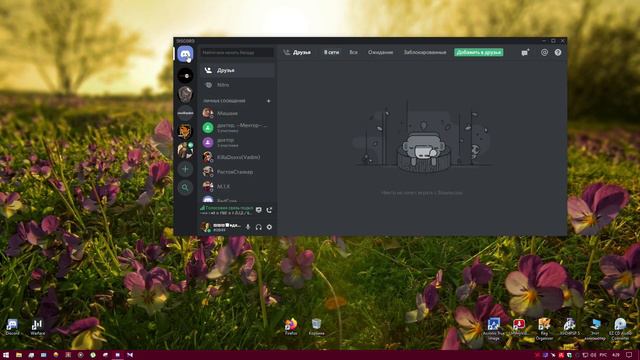Open the purple group chat доктор
640x360 pixels.
click(x=237, y=142)
